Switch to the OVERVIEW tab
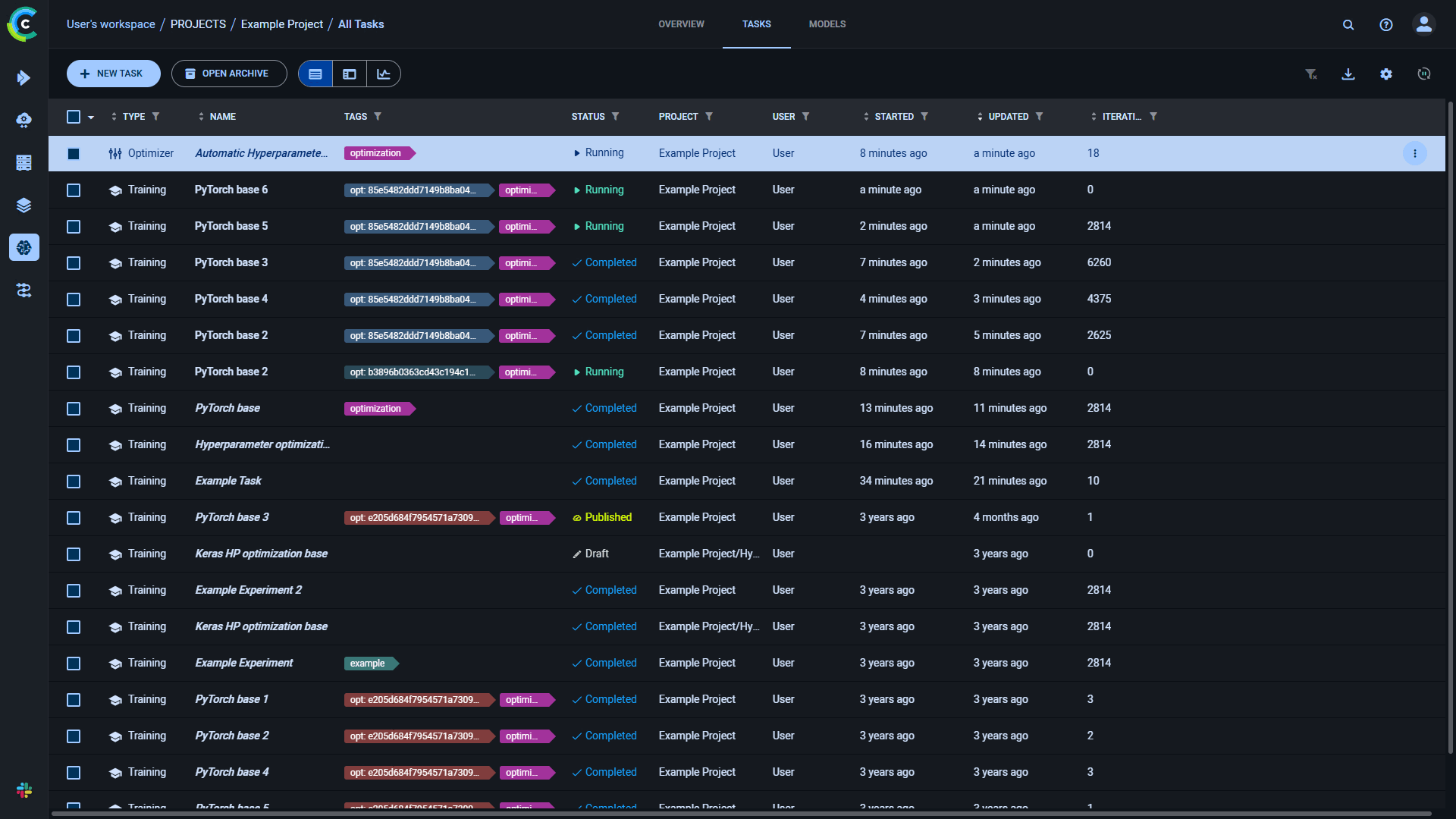The height and width of the screenshot is (819, 1456). pos(681,24)
